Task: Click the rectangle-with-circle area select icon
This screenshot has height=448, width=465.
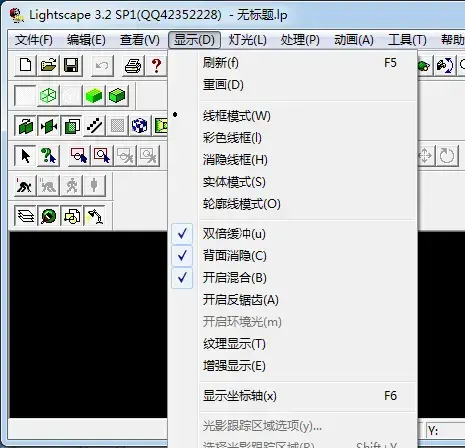Action: (x=79, y=156)
